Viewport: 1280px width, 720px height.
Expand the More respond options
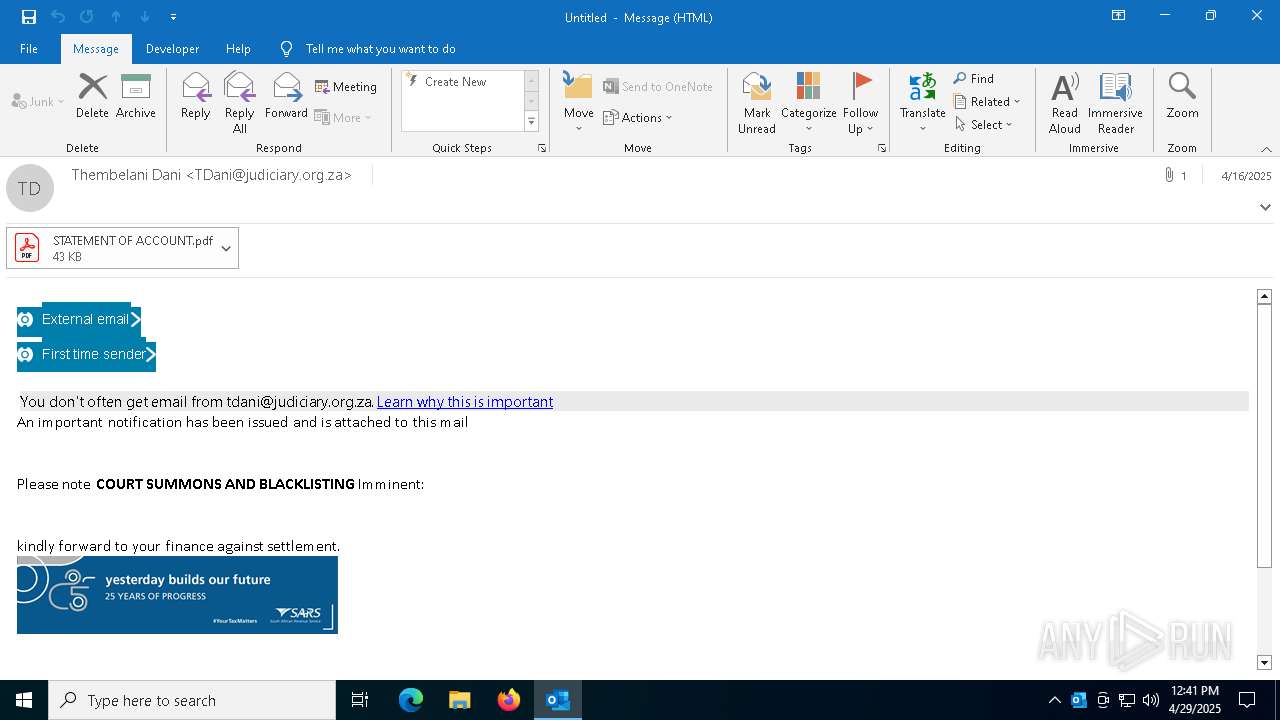[x=343, y=117]
